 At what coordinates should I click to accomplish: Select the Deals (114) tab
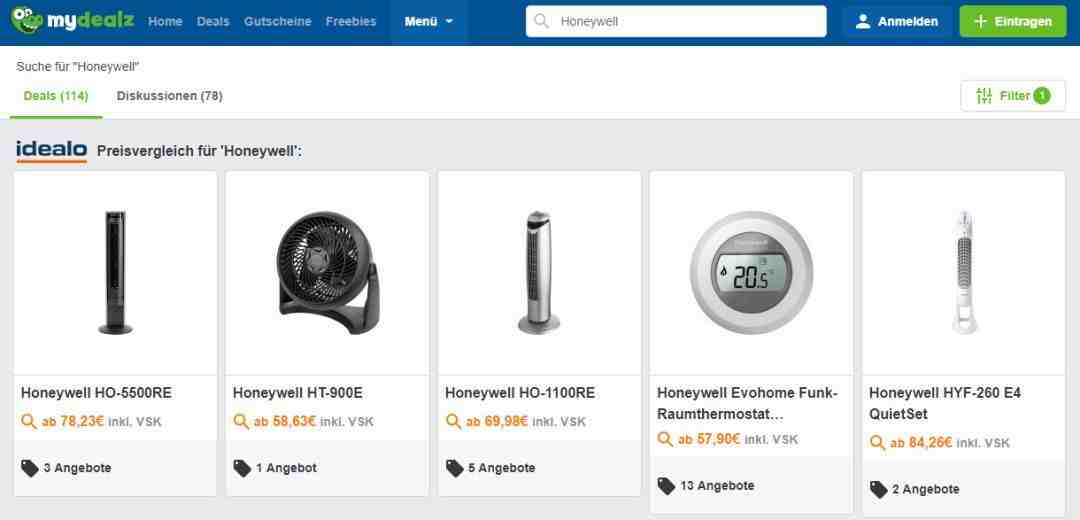tap(56, 96)
